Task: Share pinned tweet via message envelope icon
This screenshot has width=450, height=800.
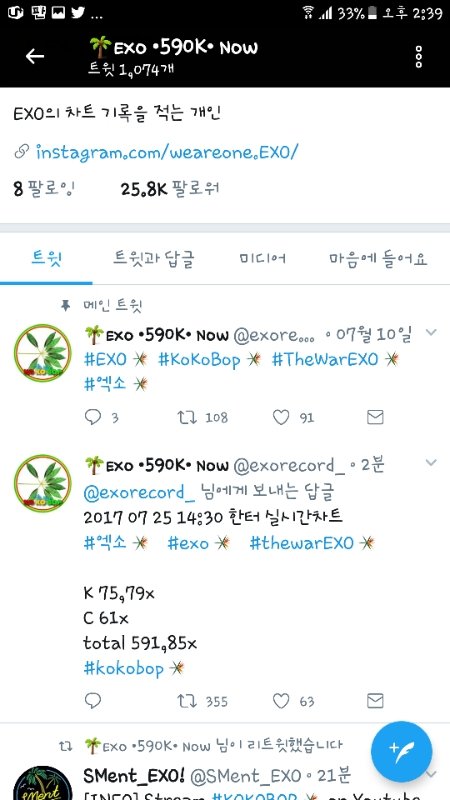Action: (x=375, y=417)
